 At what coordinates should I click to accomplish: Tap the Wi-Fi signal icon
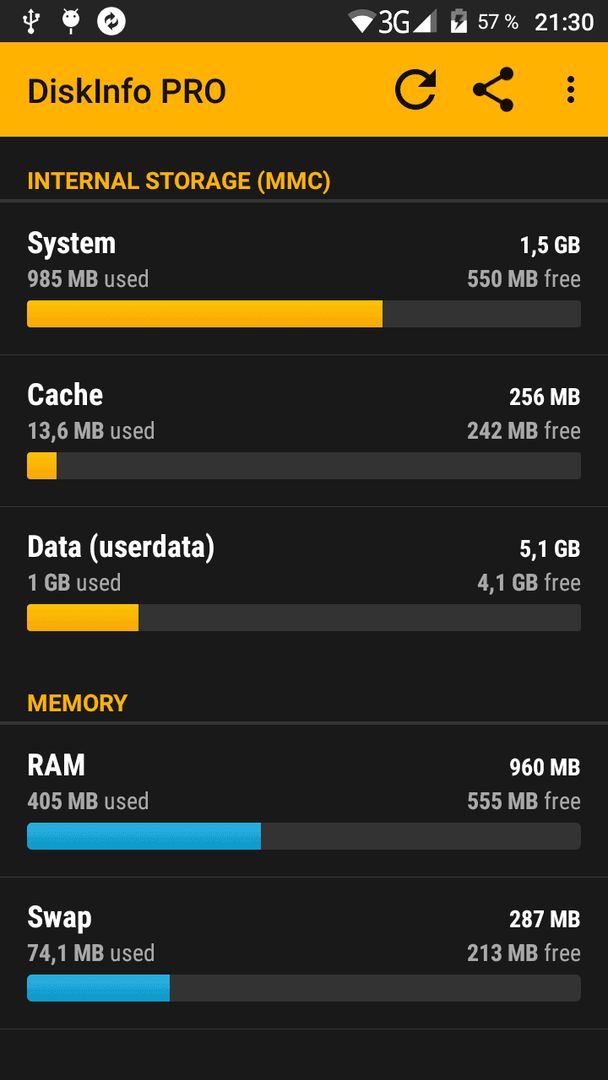364,21
